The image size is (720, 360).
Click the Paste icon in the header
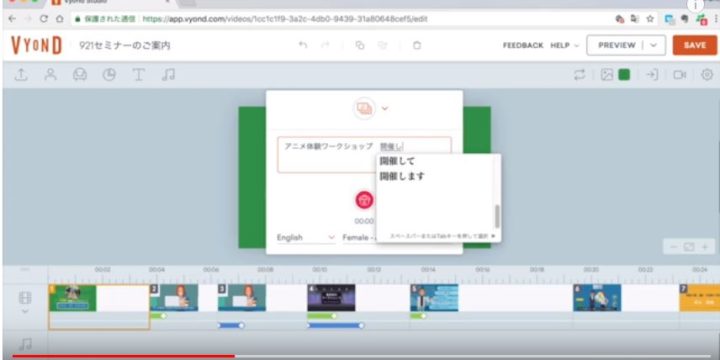click(x=382, y=45)
